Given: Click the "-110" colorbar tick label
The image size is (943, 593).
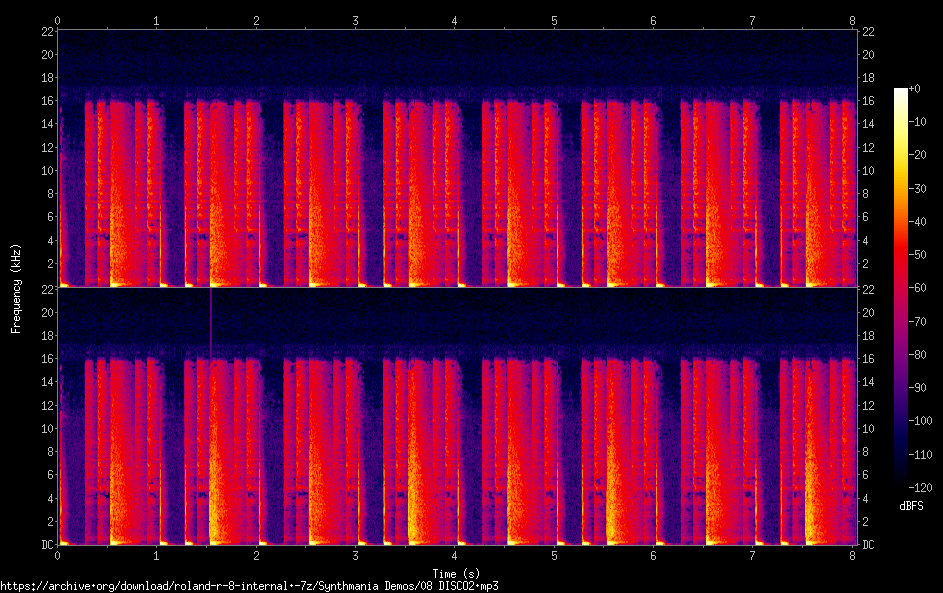Looking at the screenshot, I should (x=921, y=455).
